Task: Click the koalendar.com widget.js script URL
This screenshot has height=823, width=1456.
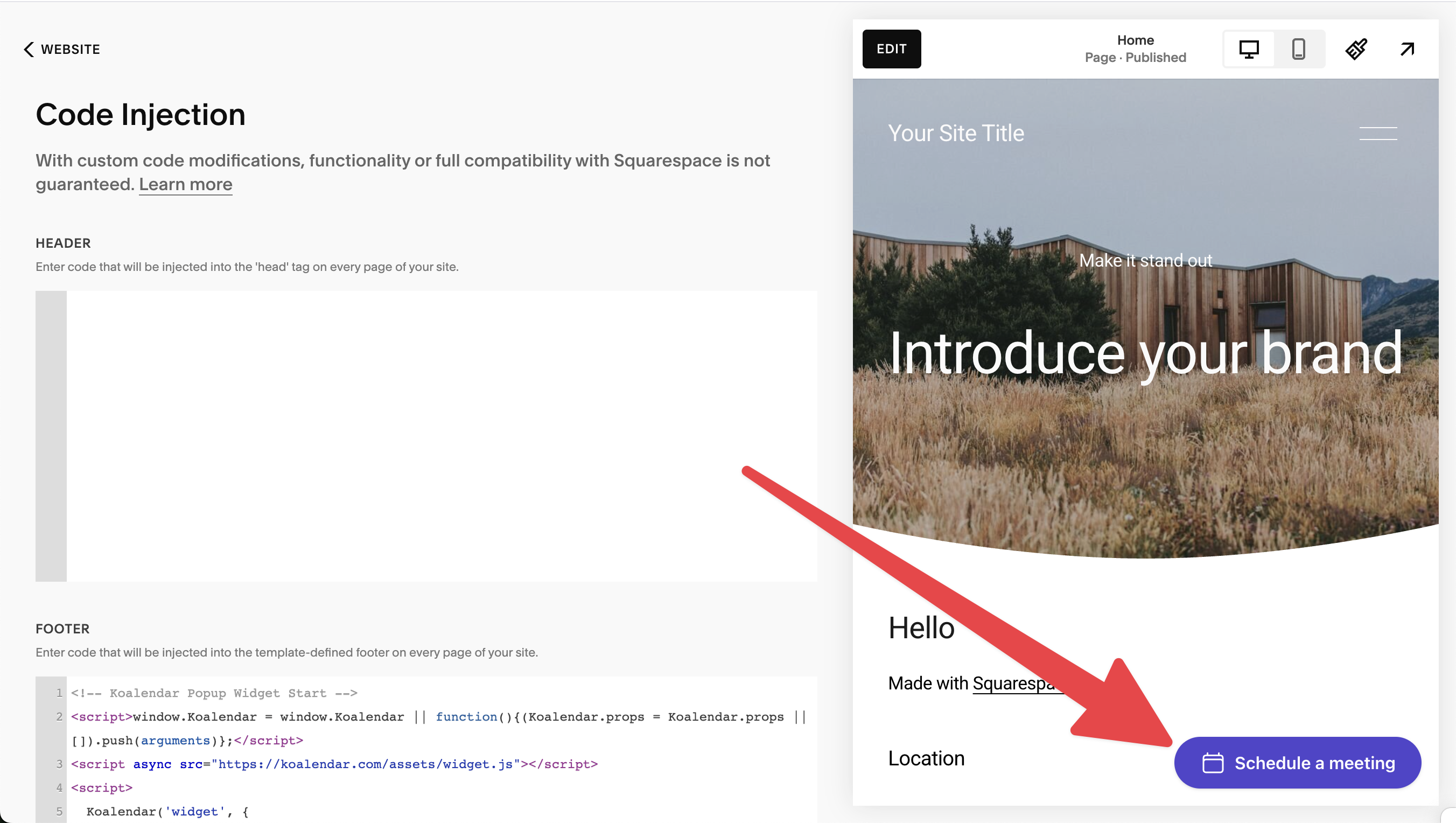Action: tap(366, 764)
